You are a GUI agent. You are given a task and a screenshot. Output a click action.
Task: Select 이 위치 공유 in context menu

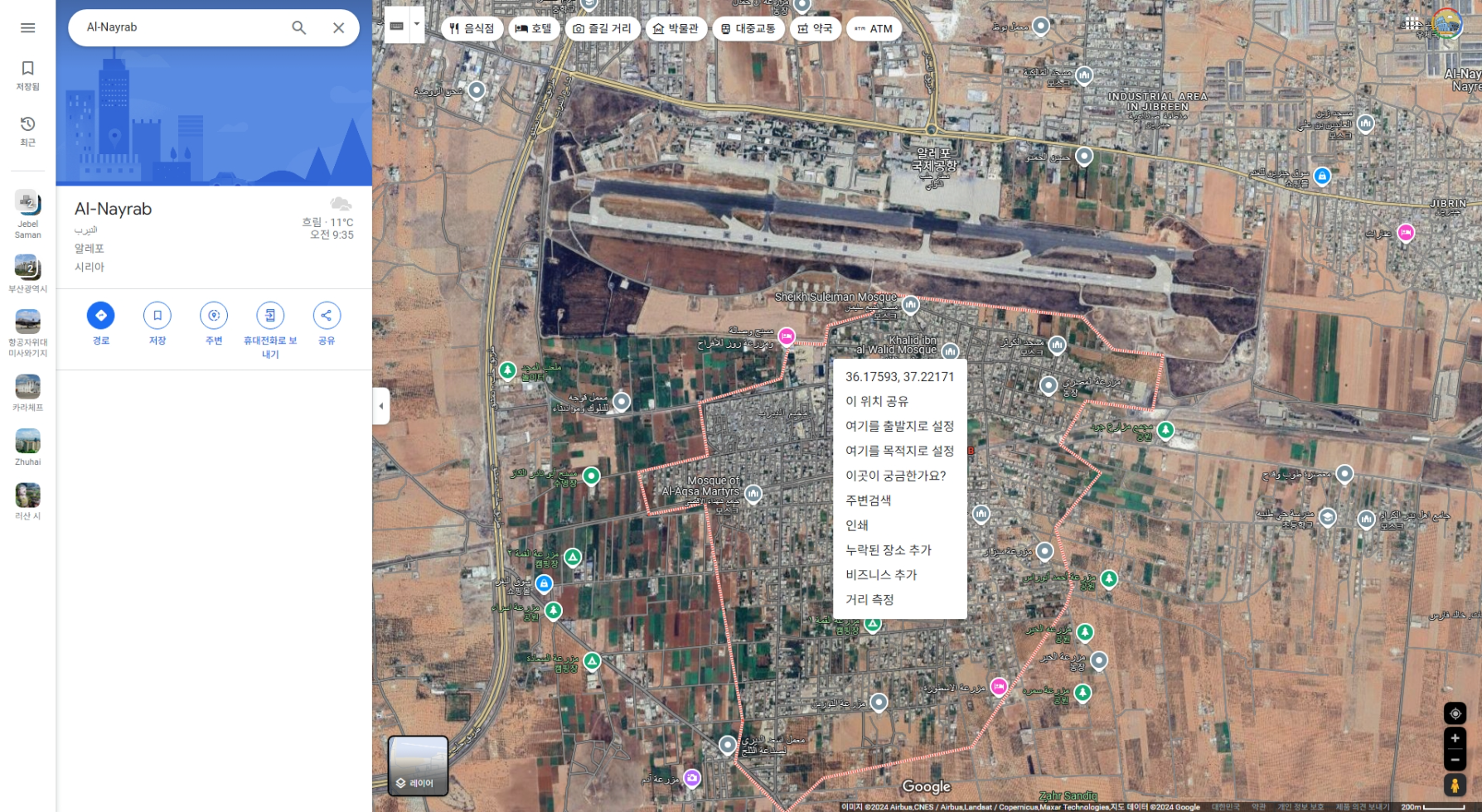(900, 401)
